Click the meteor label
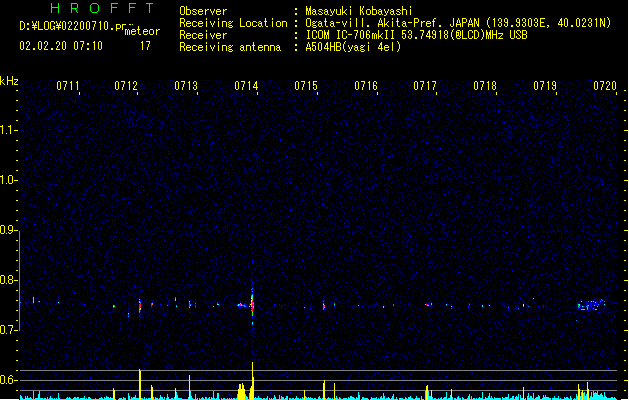This screenshot has width=629, height=400. point(142,31)
